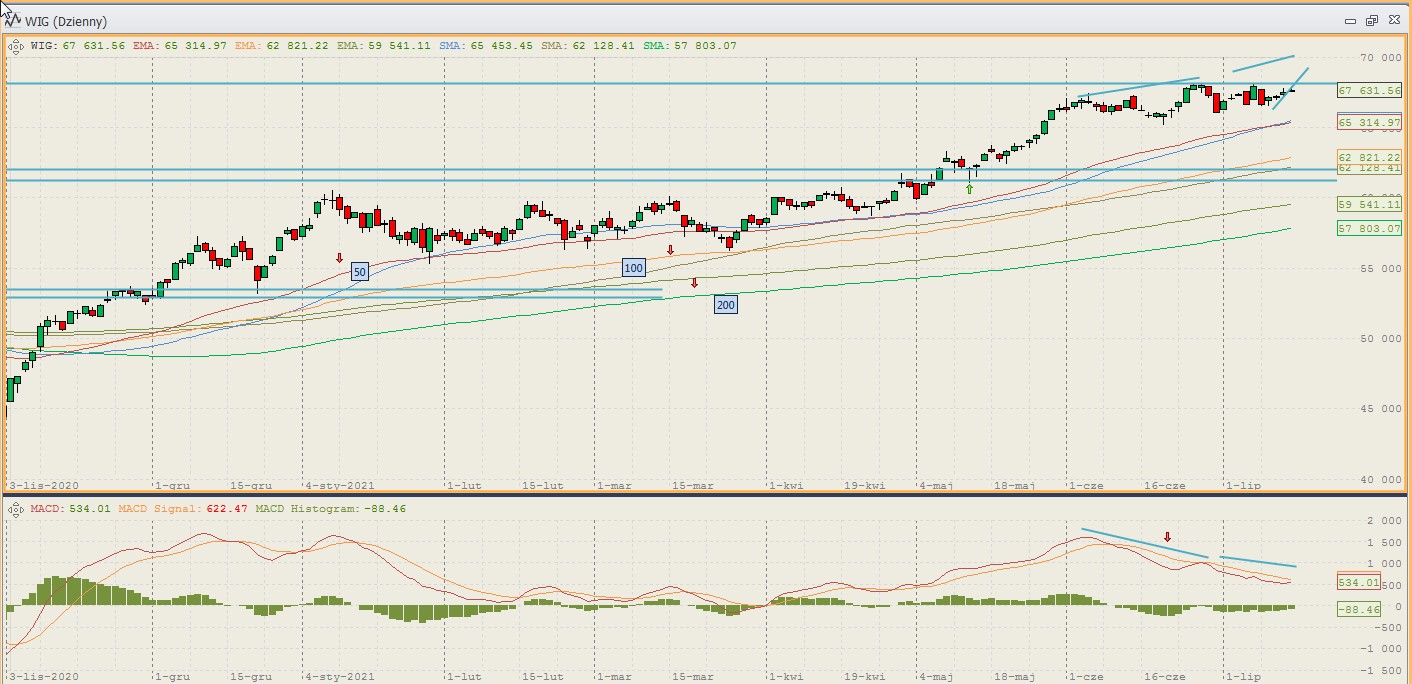Click the MACD Histogram -88.46 axis tag
Screen dimensions: 1412x684
click(1359, 609)
